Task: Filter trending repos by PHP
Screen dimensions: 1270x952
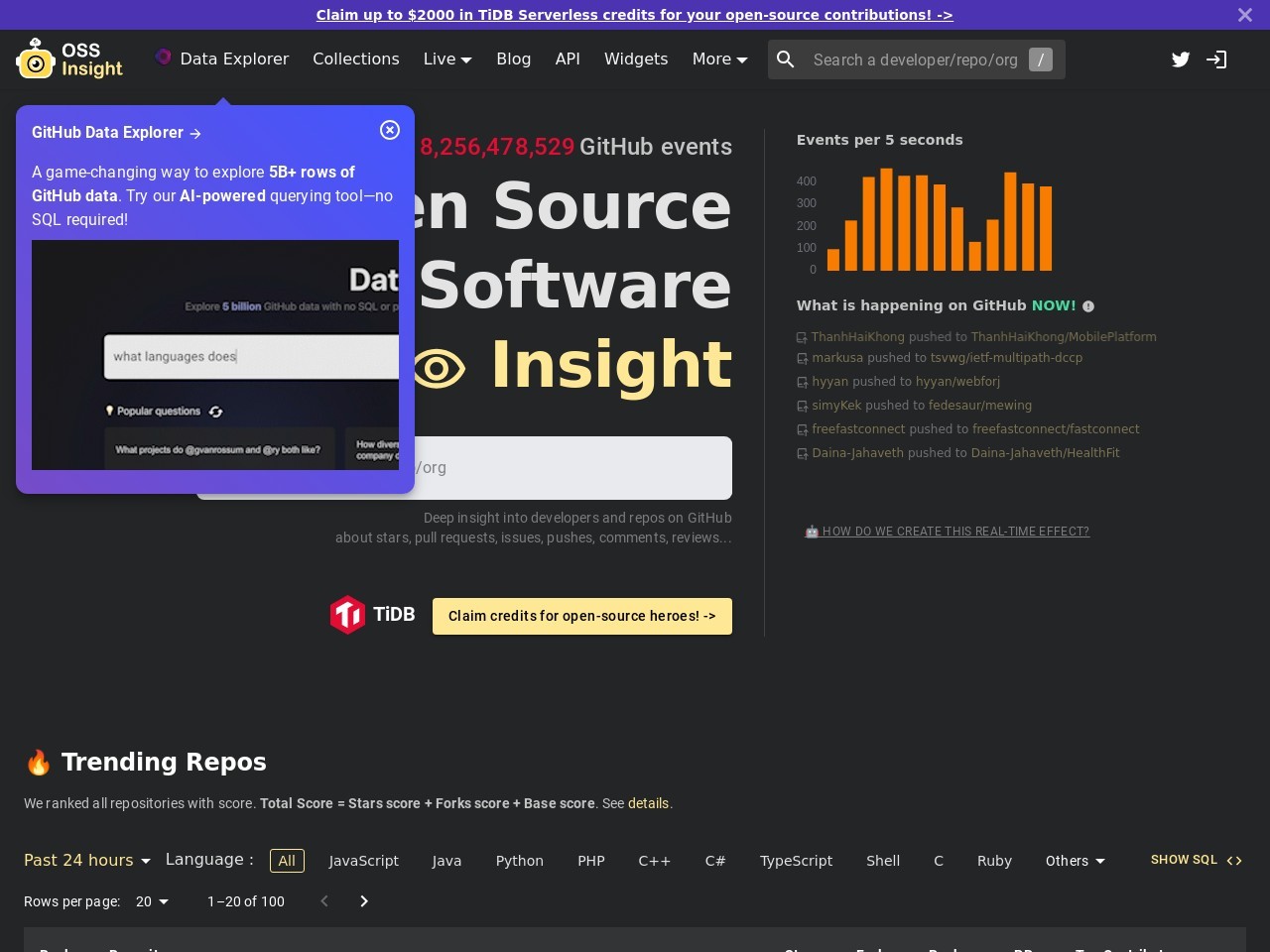Action: point(591,861)
